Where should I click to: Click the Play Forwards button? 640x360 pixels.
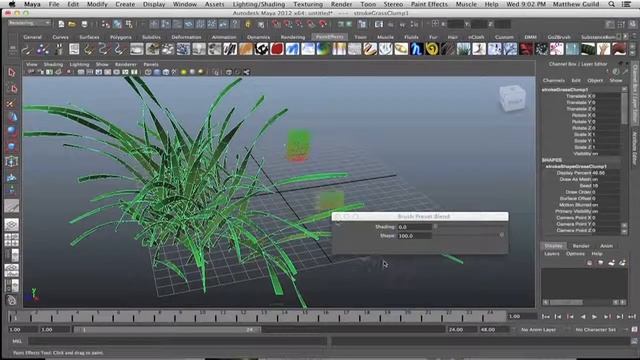click(594, 316)
